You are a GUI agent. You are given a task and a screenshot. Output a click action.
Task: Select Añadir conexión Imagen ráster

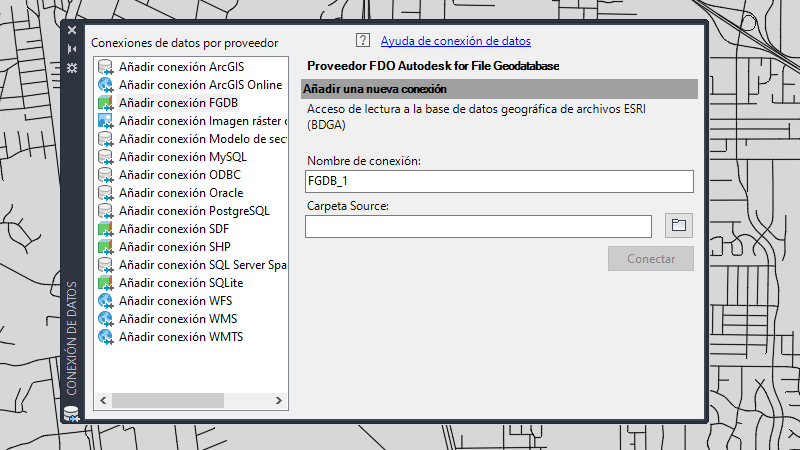(x=203, y=121)
